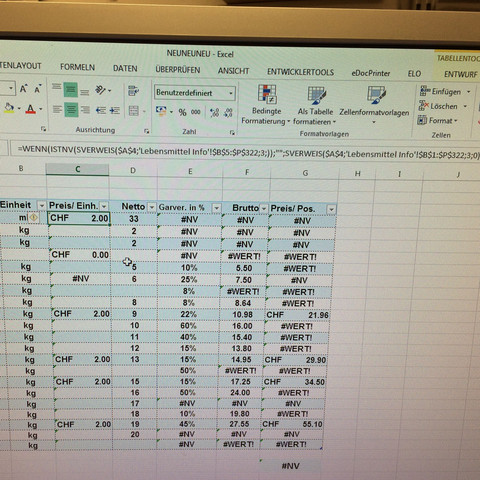Click in the formula bar text

(248, 153)
